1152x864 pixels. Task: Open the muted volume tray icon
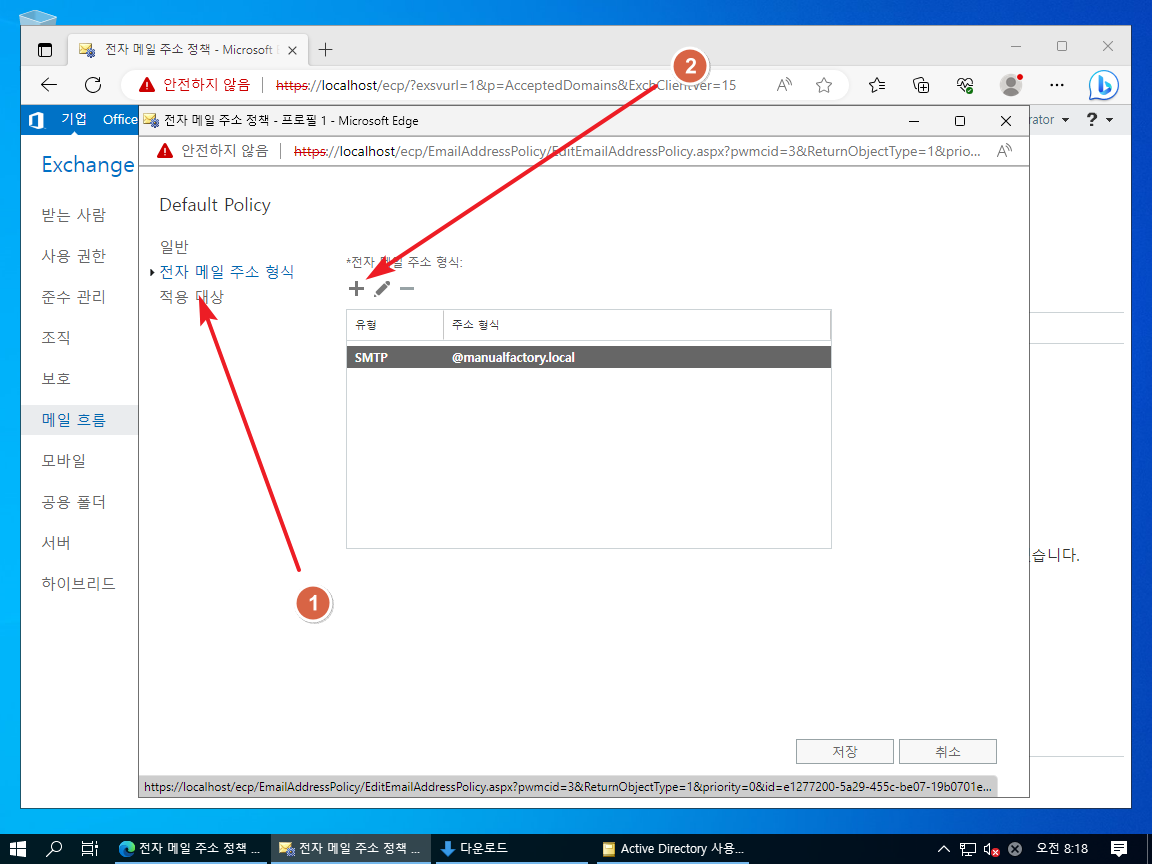point(991,849)
